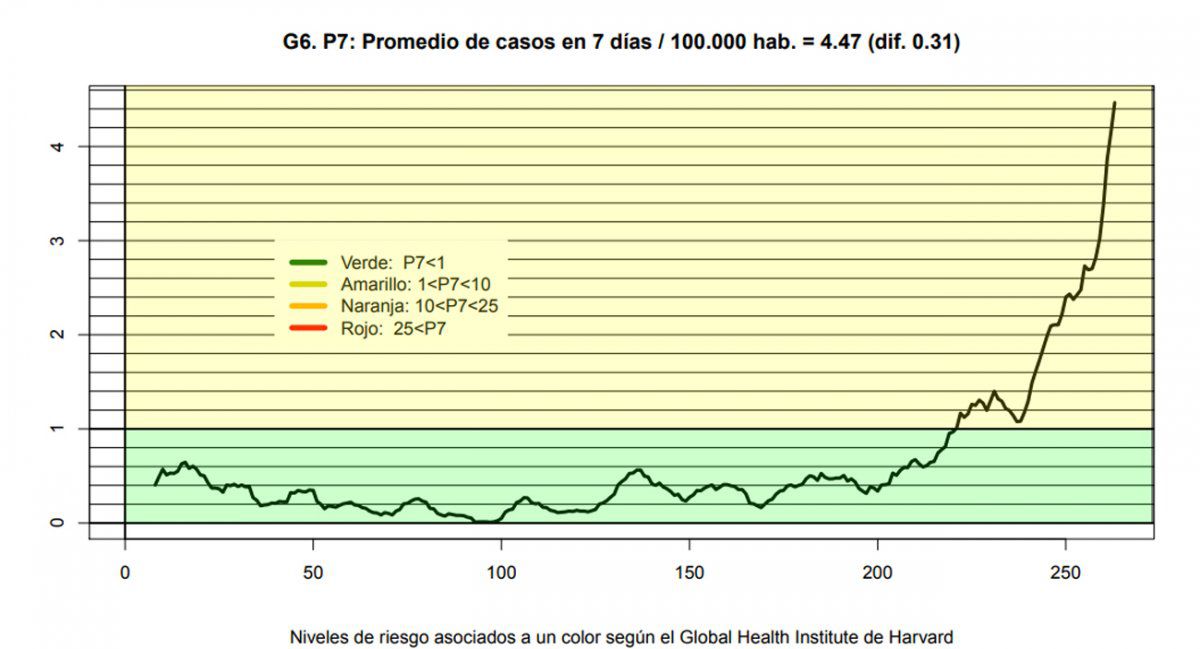Click the yellow Amarillo legend line
Image resolution: width=1200 pixels, height=649 pixels.
point(308,284)
